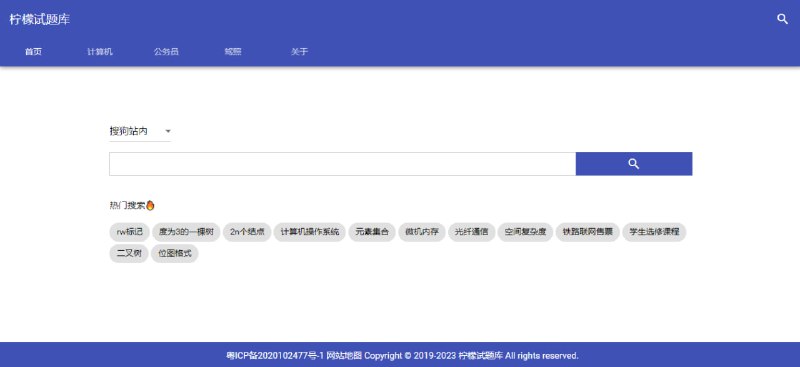
Task: Pick the 2n个结点 hot search tag
Action: 247,232
